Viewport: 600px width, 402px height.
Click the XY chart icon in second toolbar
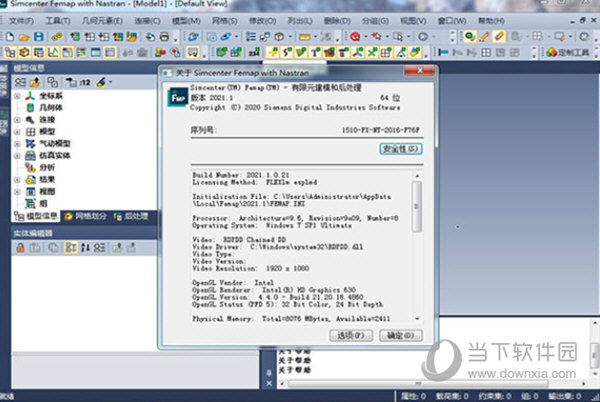[x=53, y=52]
